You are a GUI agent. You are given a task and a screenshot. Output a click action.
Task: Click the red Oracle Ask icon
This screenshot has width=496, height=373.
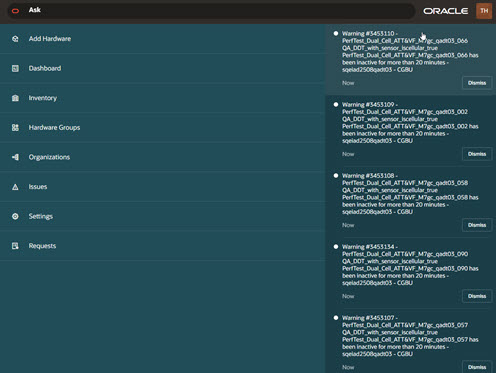[x=15, y=11]
